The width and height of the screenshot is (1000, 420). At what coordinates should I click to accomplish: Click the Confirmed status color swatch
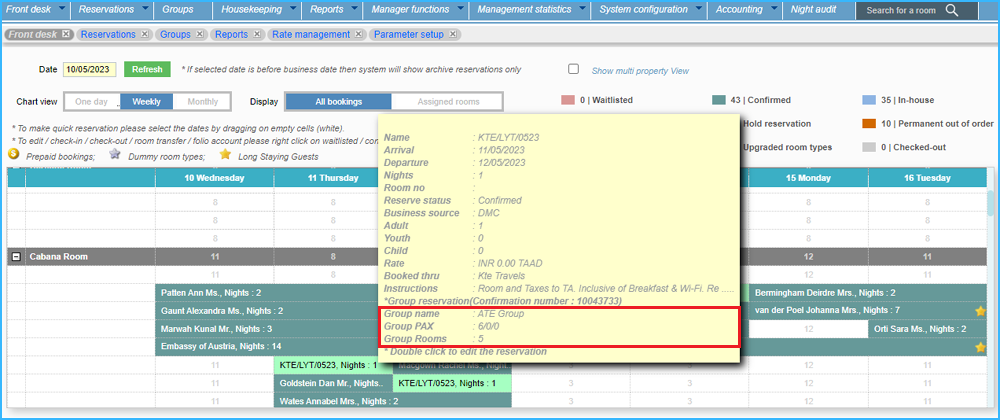[718, 101]
